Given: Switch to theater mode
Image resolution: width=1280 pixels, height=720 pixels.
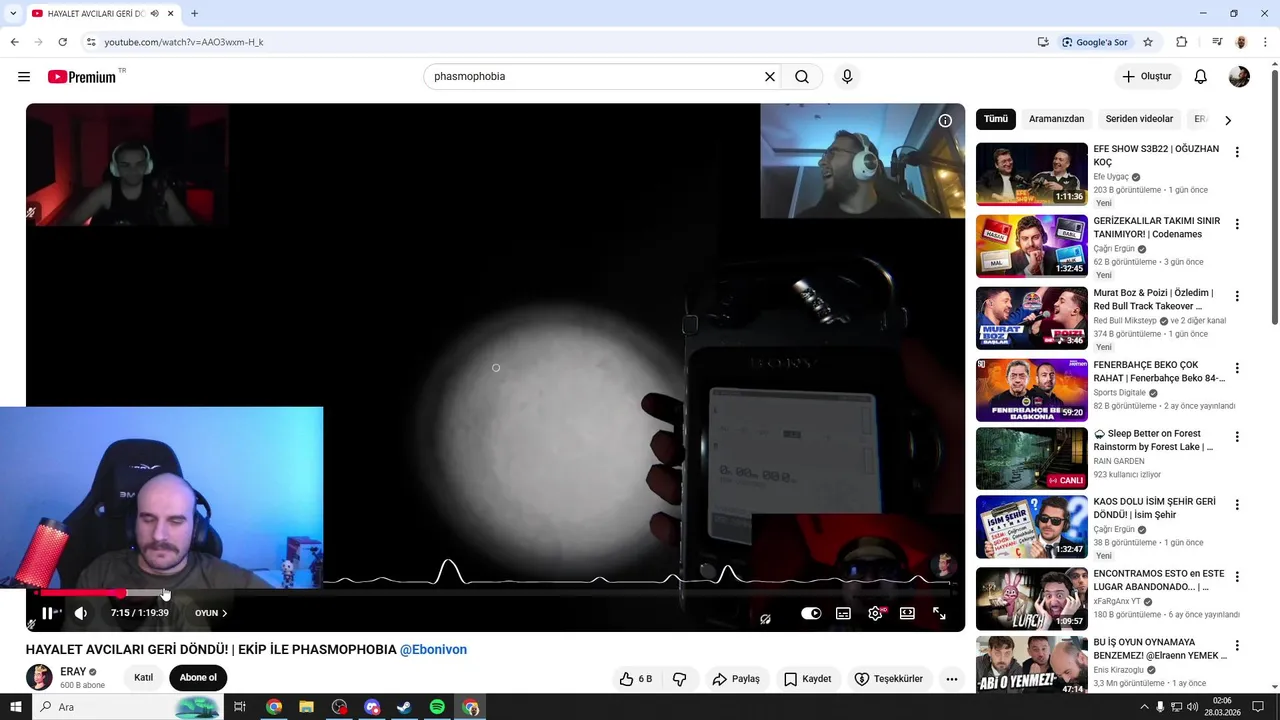Looking at the screenshot, I should pos(907,613).
